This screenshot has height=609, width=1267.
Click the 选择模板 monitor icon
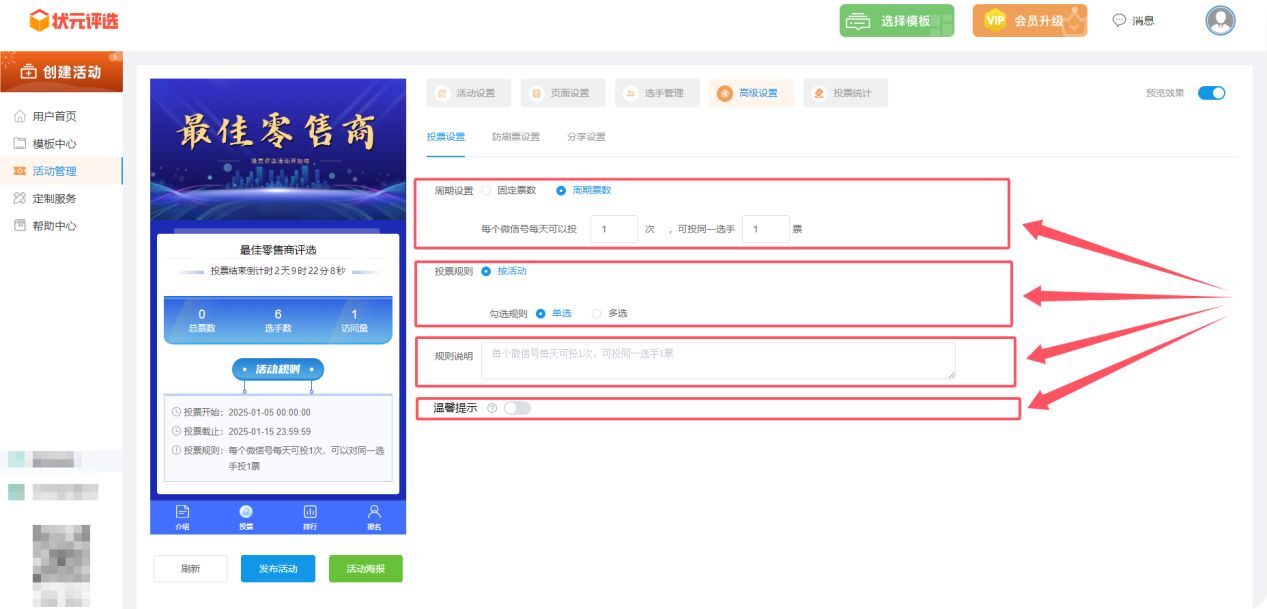(858, 21)
